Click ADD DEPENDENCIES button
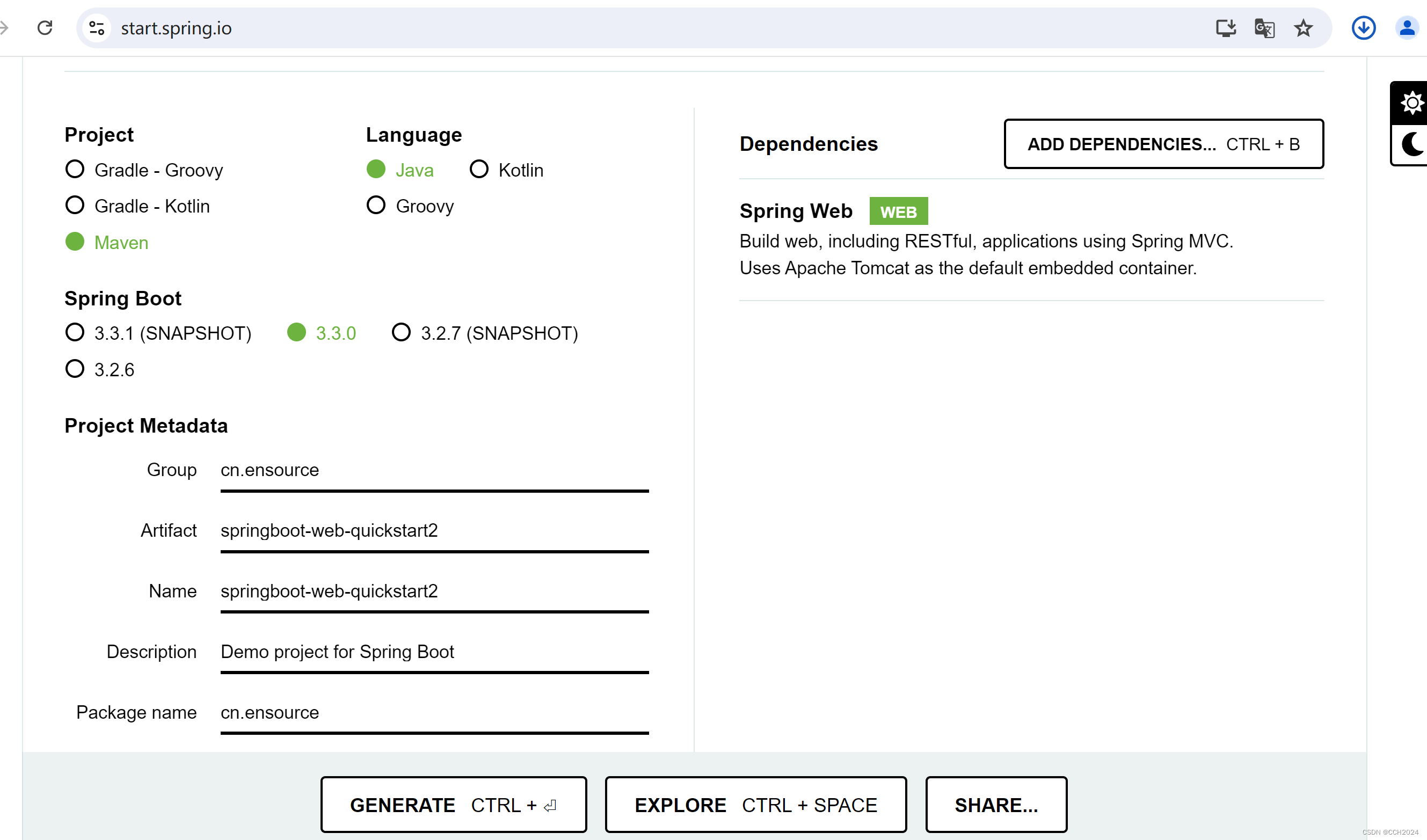The image size is (1427, 840). tap(1163, 144)
